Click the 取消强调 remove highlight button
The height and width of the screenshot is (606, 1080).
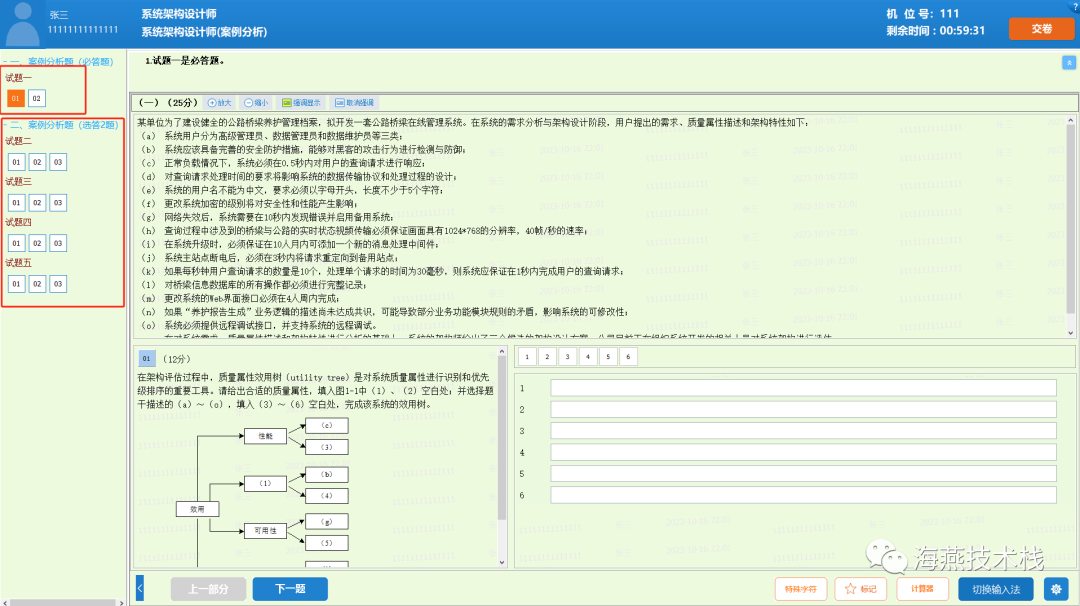pyautogui.click(x=354, y=103)
